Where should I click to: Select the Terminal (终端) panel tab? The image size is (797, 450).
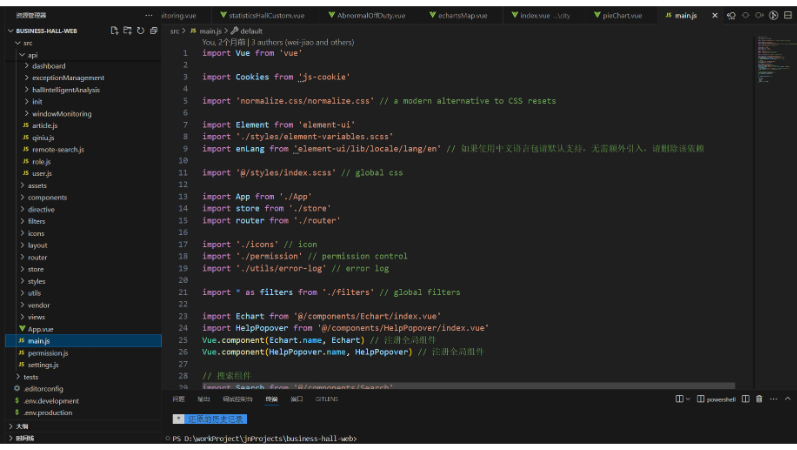[271, 399]
